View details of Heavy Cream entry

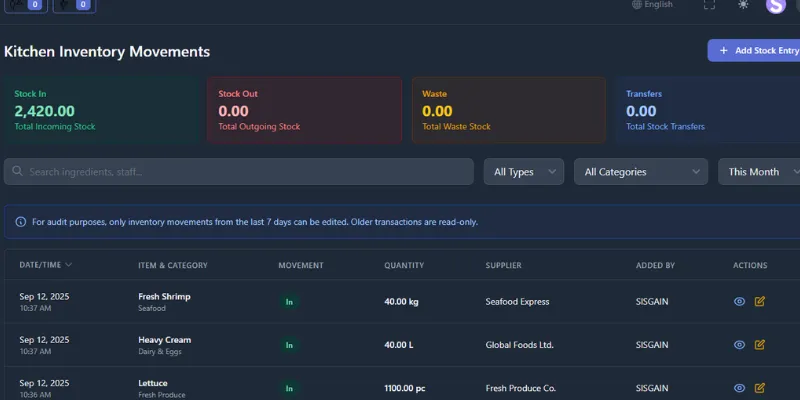click(x=740, y=344)
